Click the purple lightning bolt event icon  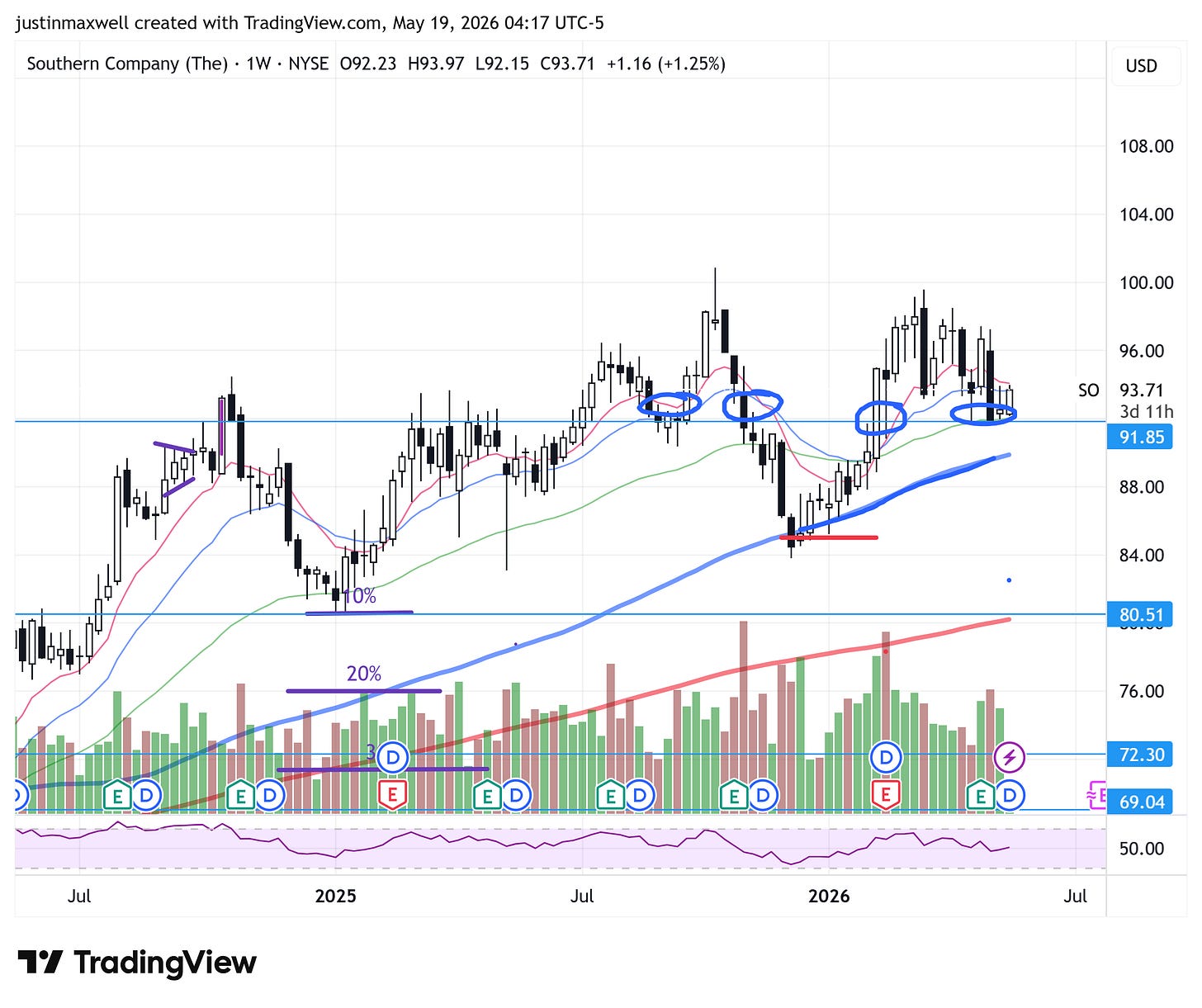point(1010,757)
